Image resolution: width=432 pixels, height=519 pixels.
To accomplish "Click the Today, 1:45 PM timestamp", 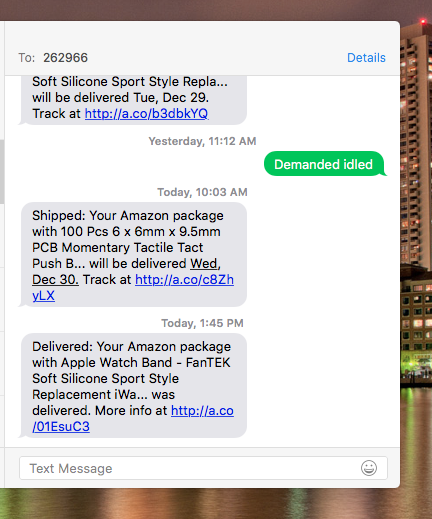I will click(x=202, y=323).
